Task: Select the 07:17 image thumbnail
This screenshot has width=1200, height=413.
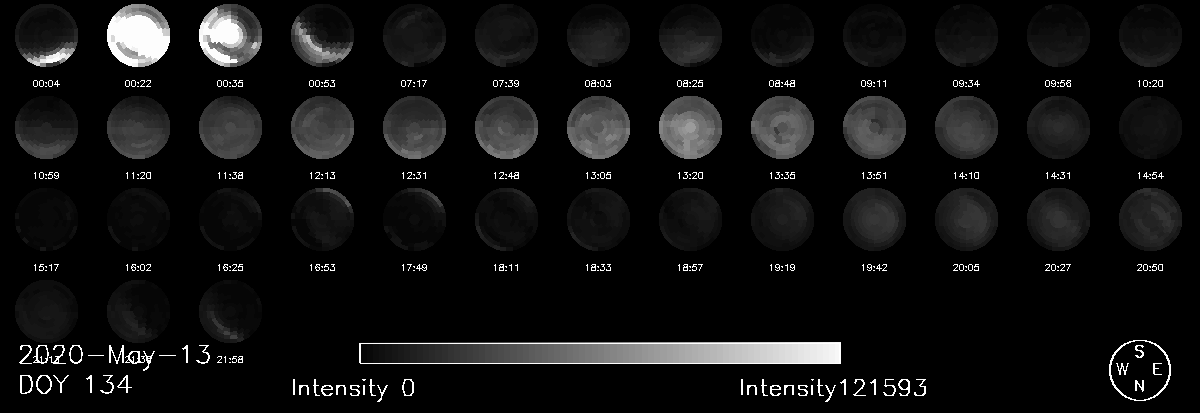Action: [x=413, y=36]
